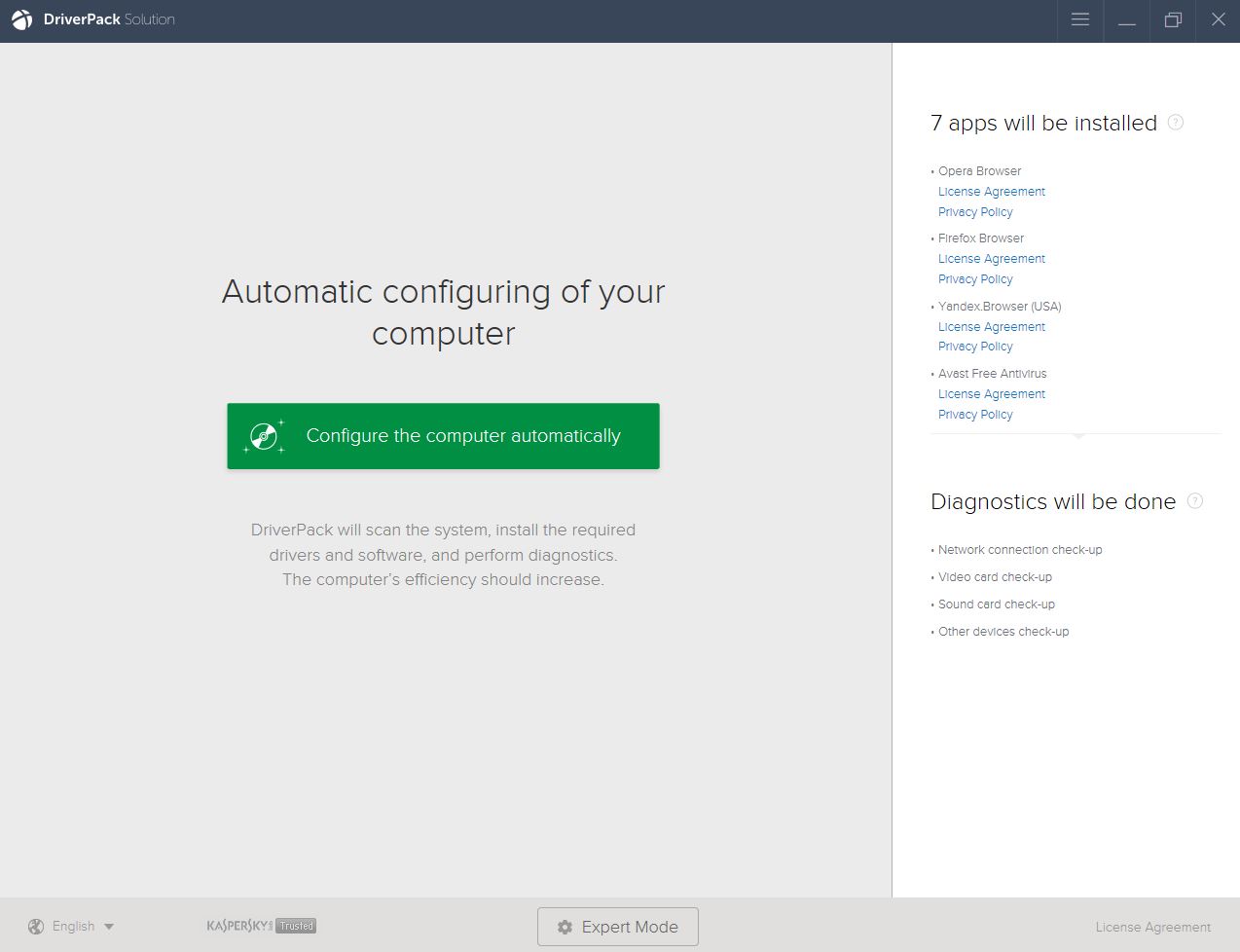Switch to Expert Mode

coord(617,927)
